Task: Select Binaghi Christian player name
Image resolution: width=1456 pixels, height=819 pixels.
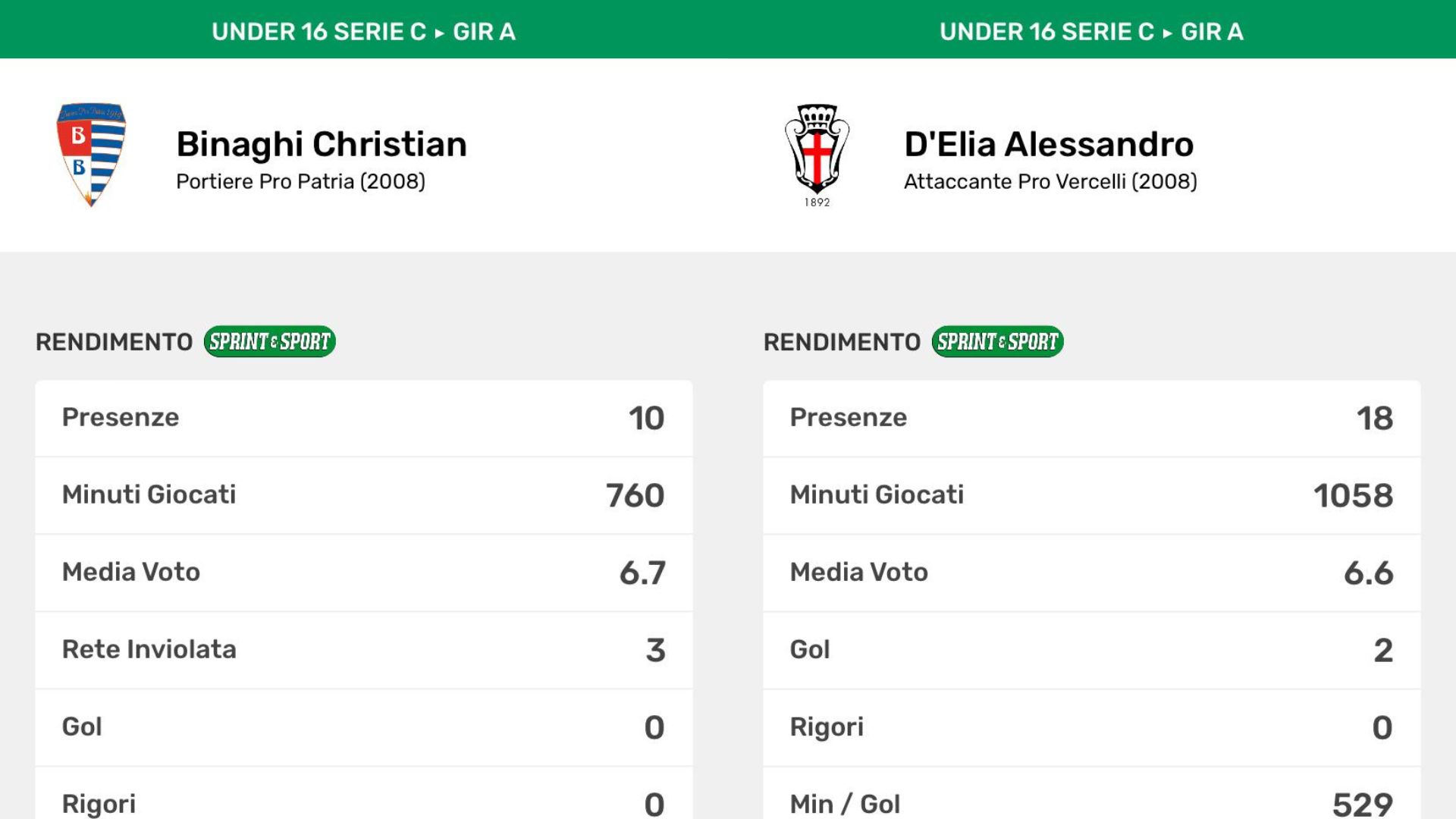Action: click(x=322, y=144)
